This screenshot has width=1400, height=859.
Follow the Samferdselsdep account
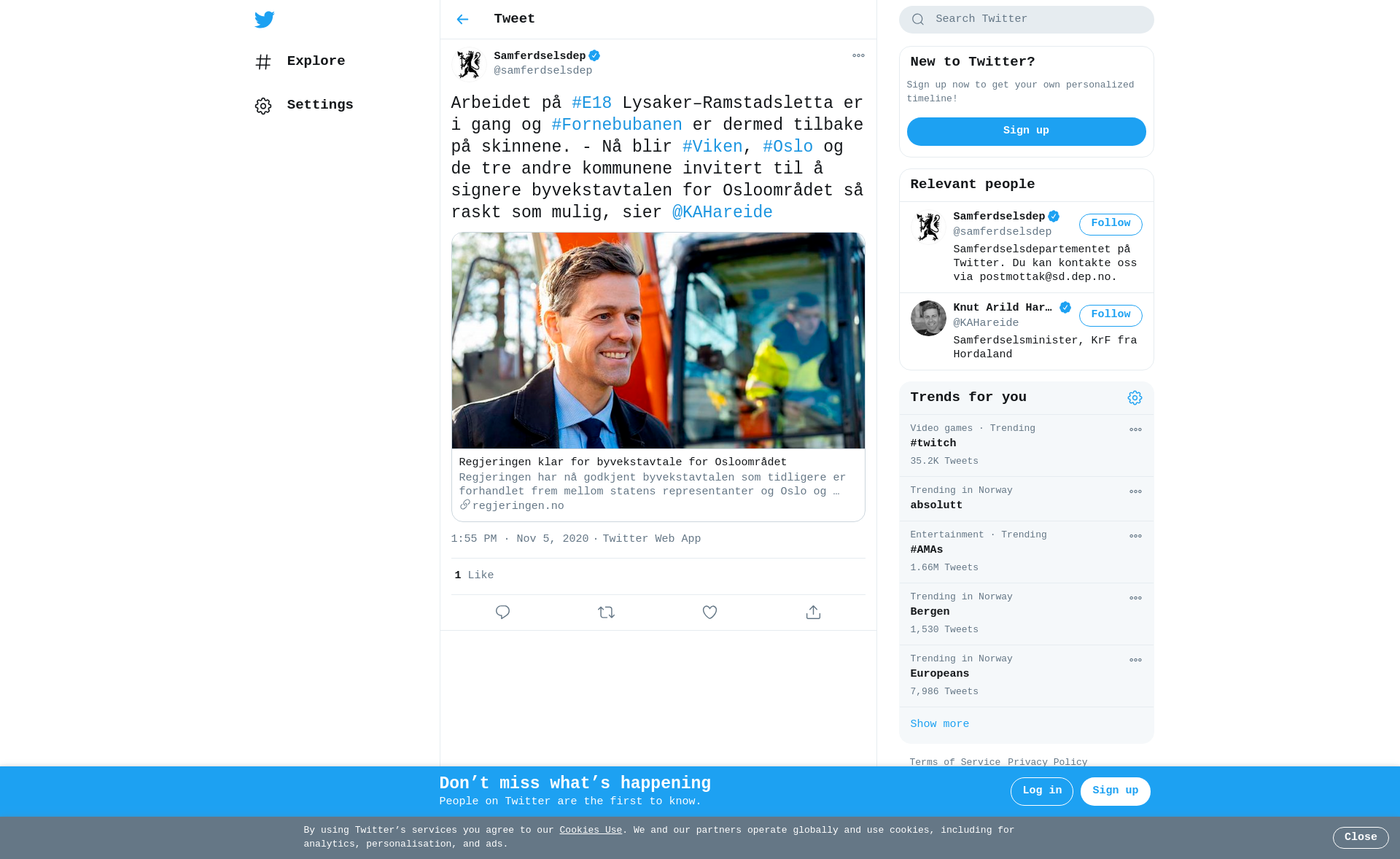tap(1111, 224)
